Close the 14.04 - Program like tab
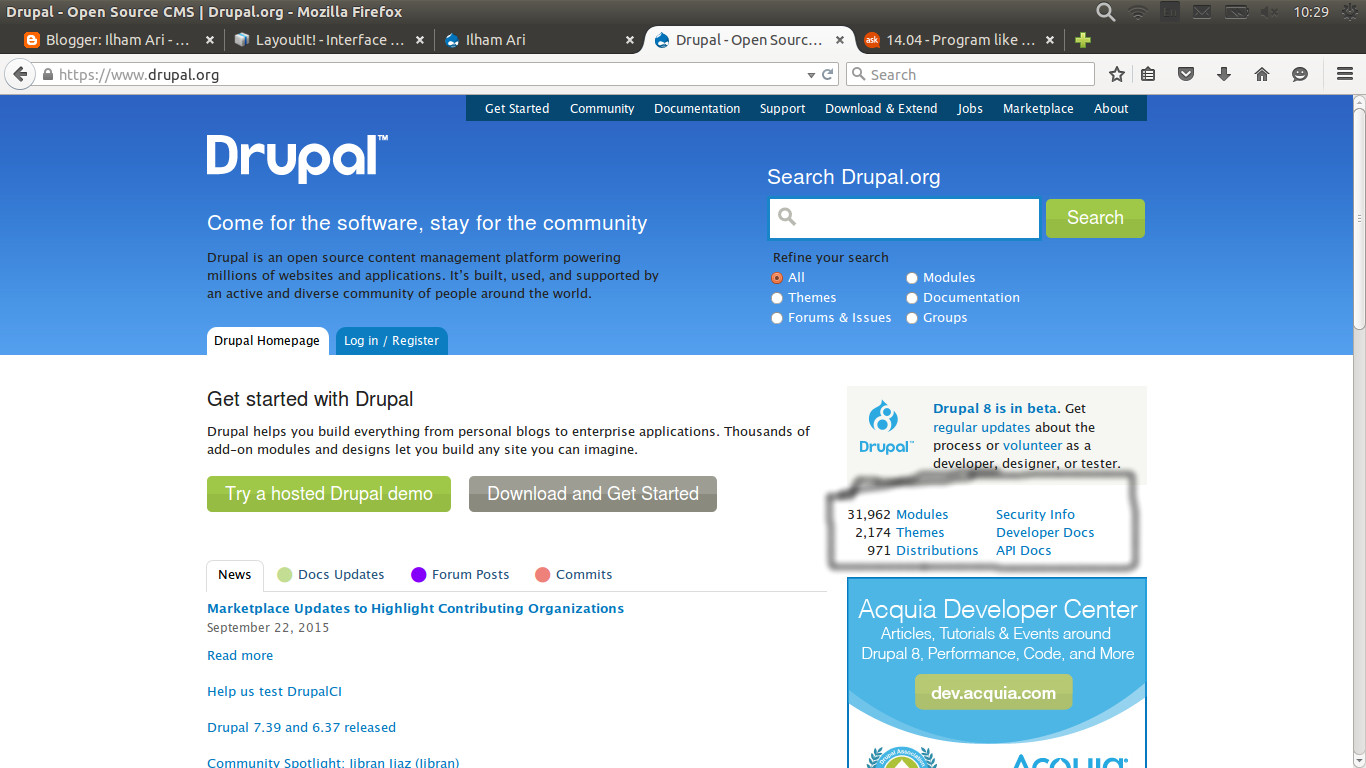The width and height of the screenshot is (1366, 768). point(1050,40)
